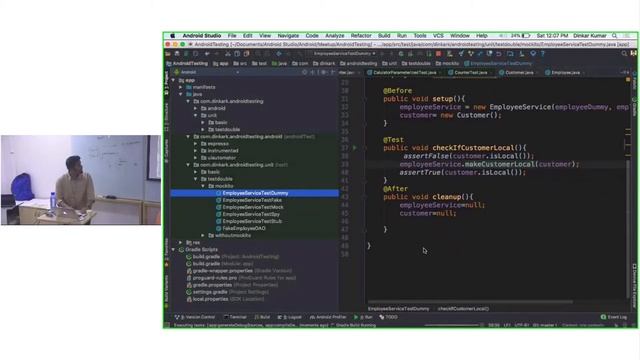Collapse the app module tree node
The width and height of the screenshot is (640, 360).
(x=173, y=80)
